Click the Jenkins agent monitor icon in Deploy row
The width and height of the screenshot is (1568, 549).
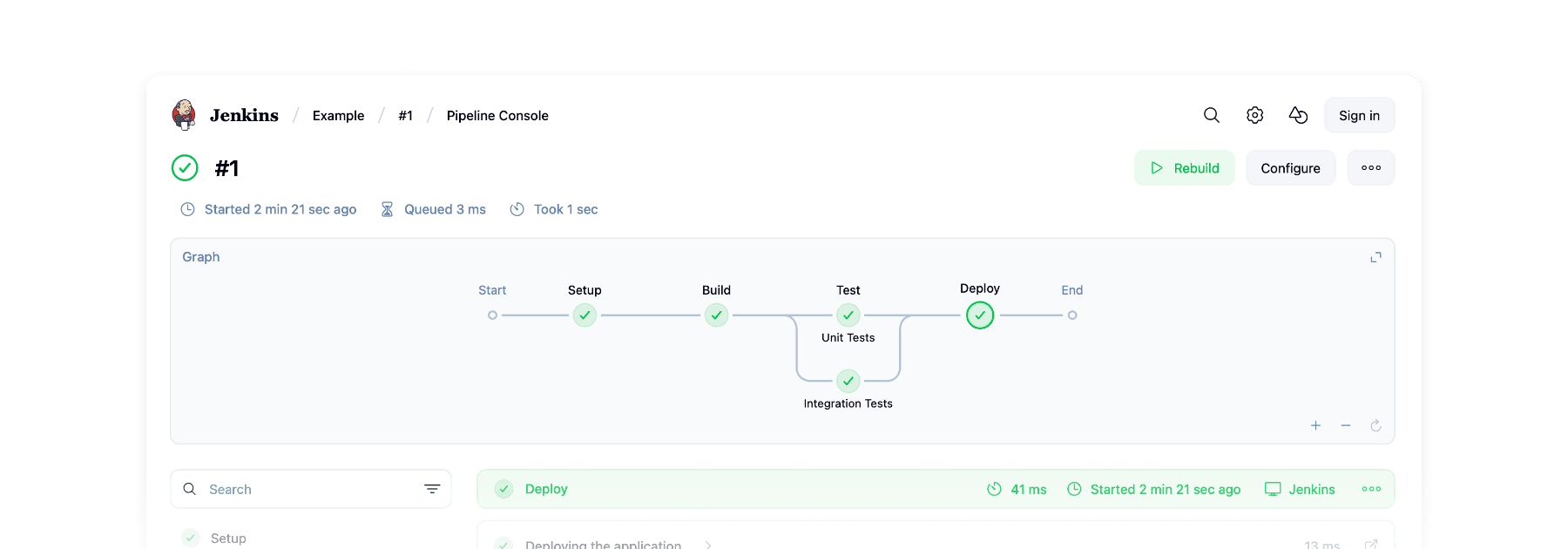pyautogui.click(x=1273, y=489)
